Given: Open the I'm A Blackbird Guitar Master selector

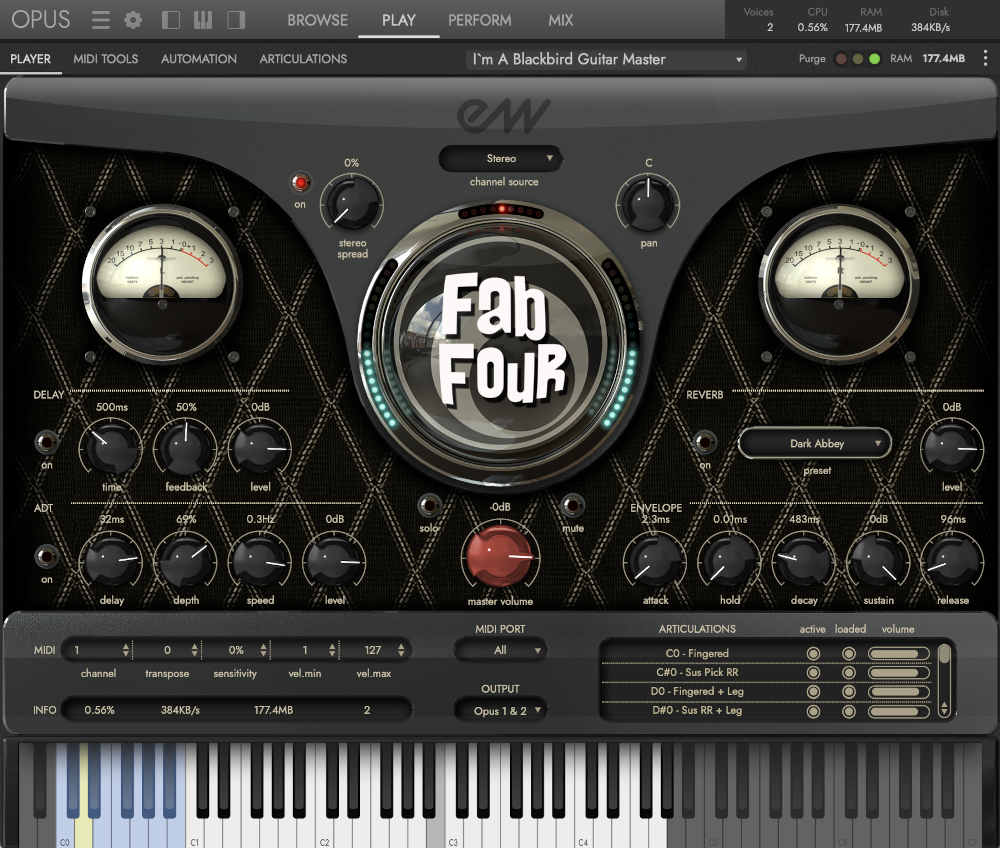Looking at the screenshot, I should click(605, 59).
